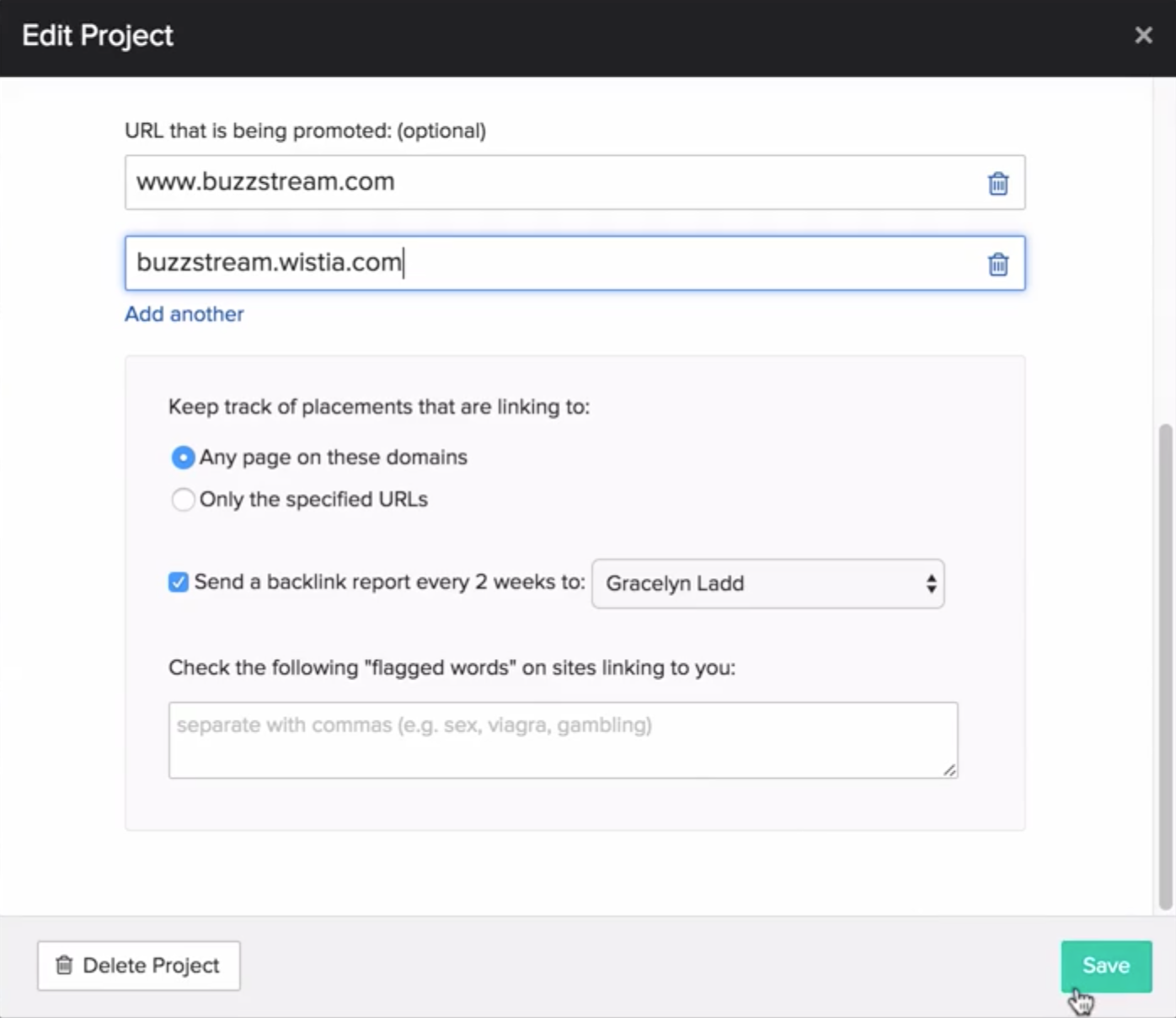Click the Delete Project button

point(139,966)
